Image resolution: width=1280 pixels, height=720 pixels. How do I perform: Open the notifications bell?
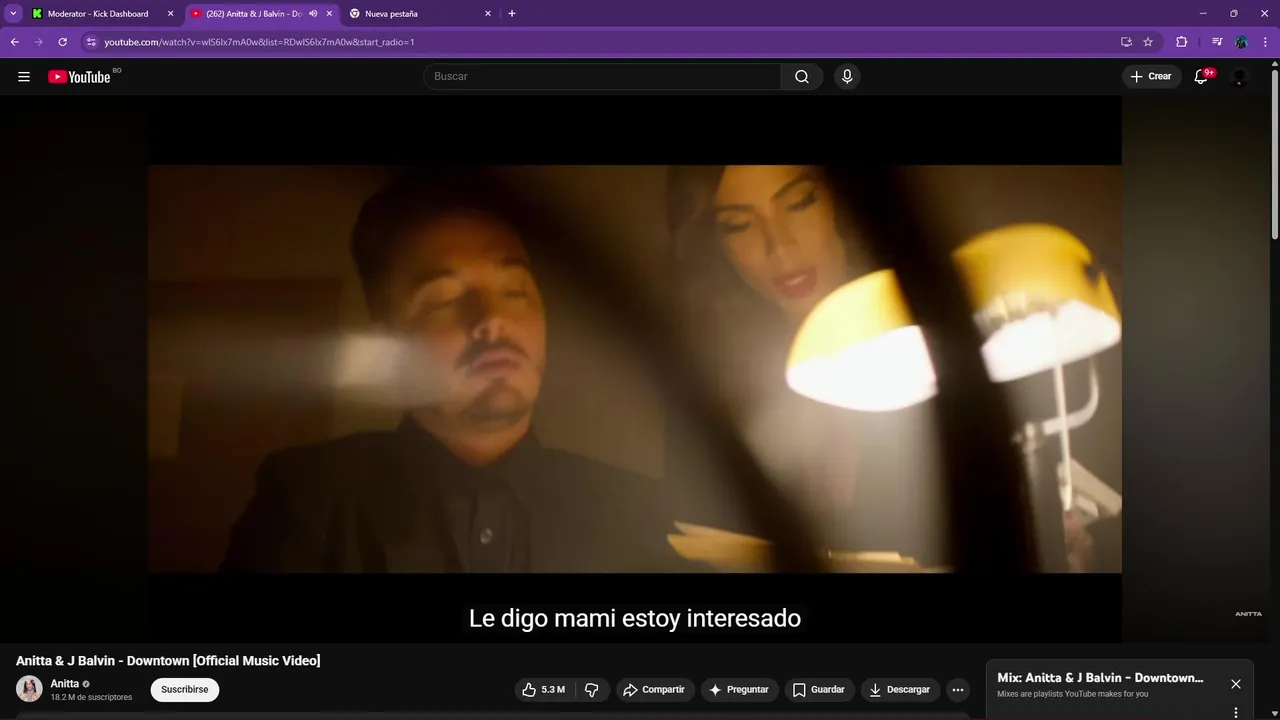tap(1201, 77)
